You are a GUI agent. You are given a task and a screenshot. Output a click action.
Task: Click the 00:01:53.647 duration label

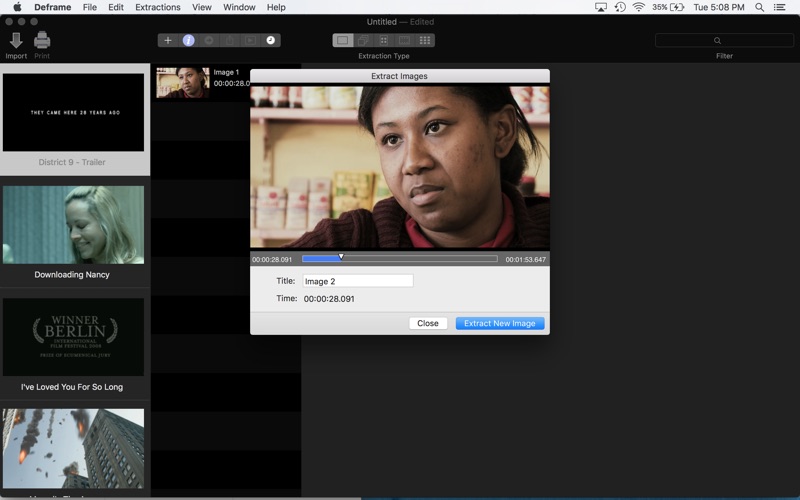pos(526,259)
